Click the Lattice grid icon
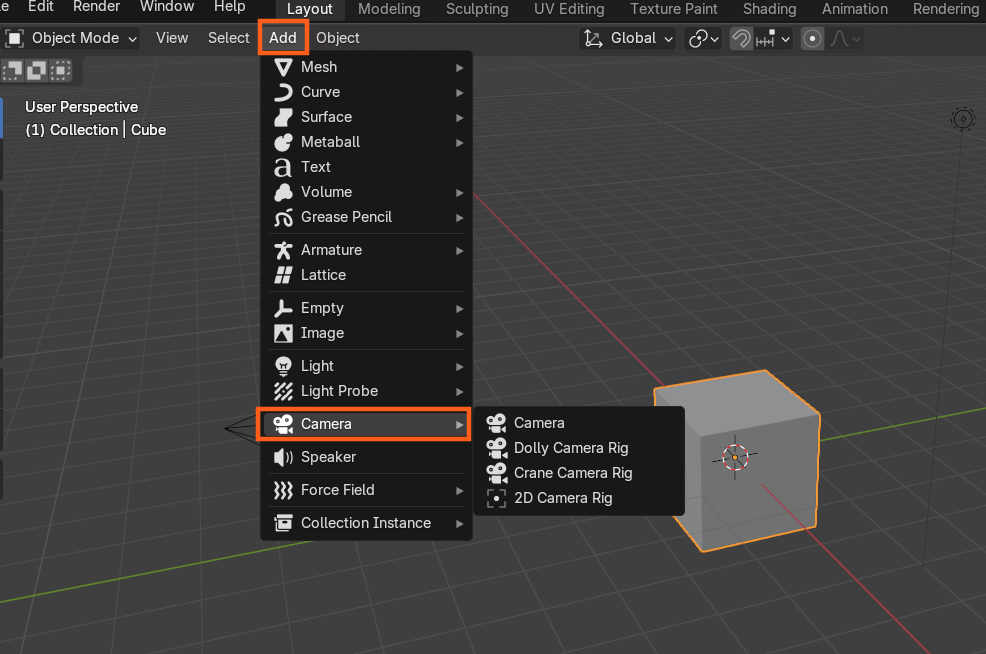This screenshot has width=986, height=654. point(283,275)
